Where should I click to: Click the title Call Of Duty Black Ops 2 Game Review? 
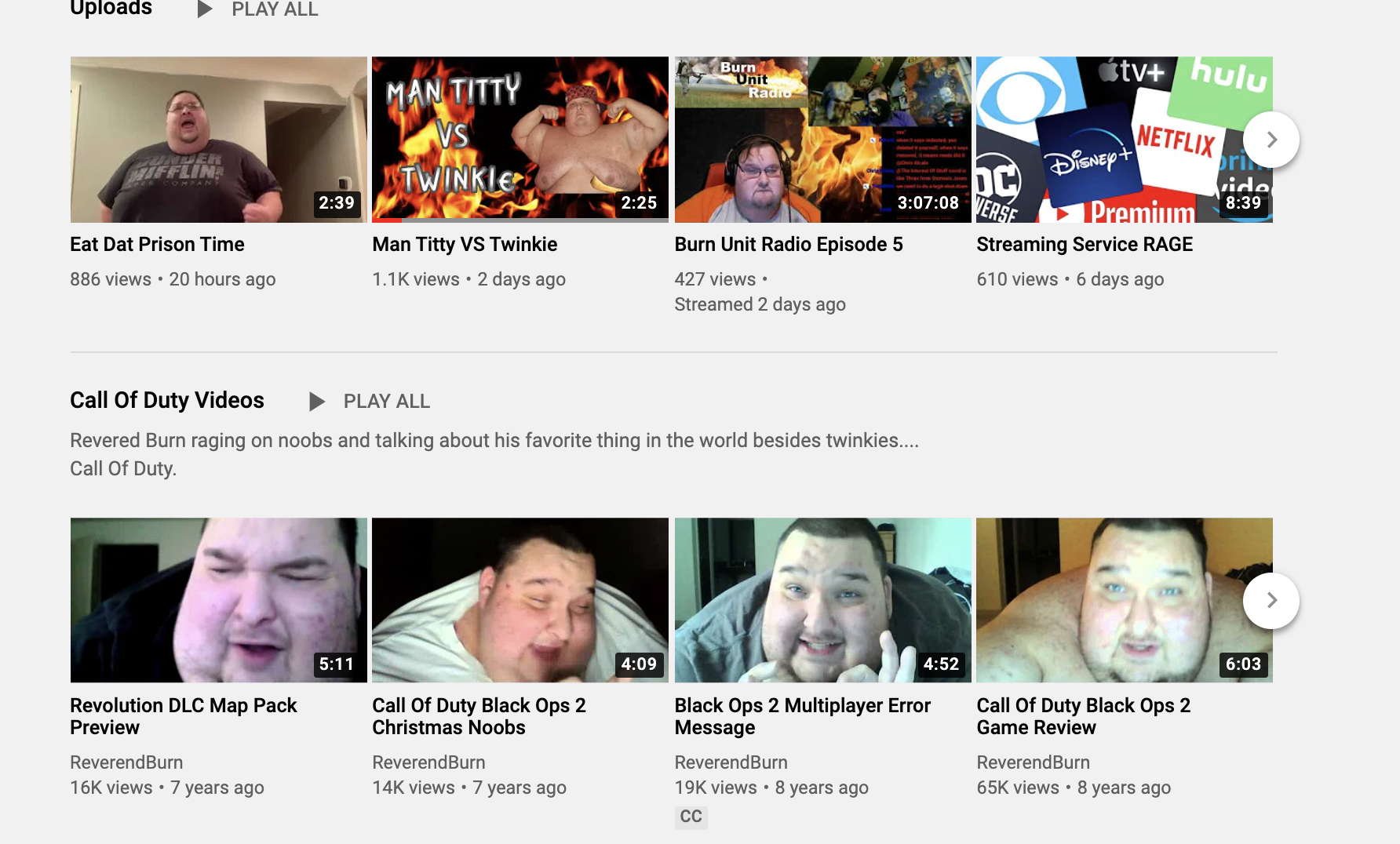click(1084, 716)
